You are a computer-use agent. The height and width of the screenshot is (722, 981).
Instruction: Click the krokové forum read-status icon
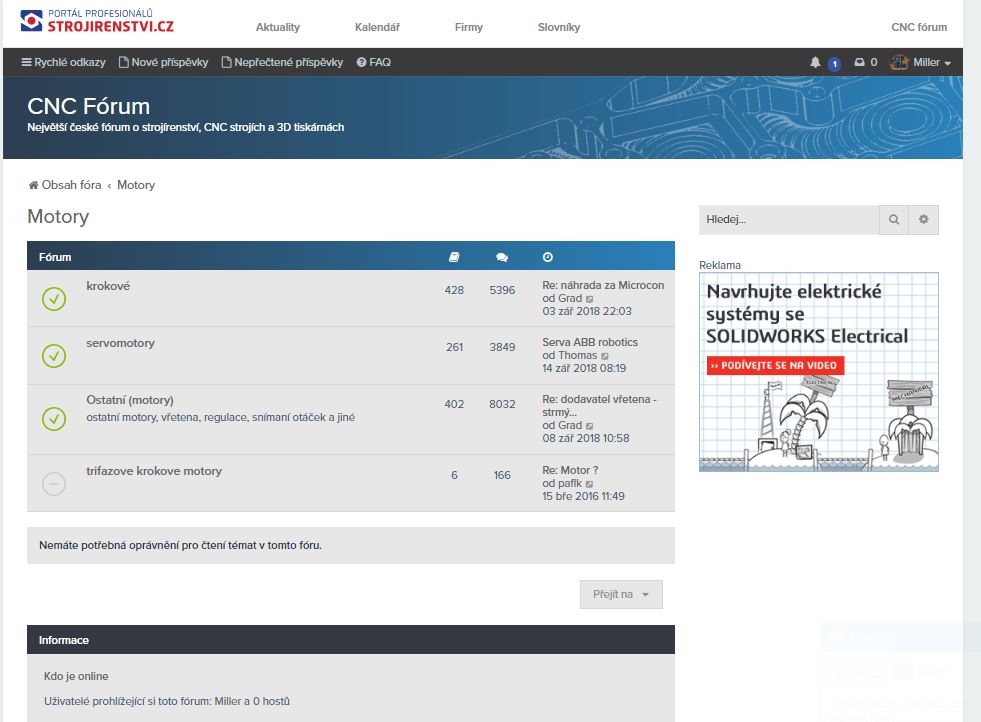(54, 298)
